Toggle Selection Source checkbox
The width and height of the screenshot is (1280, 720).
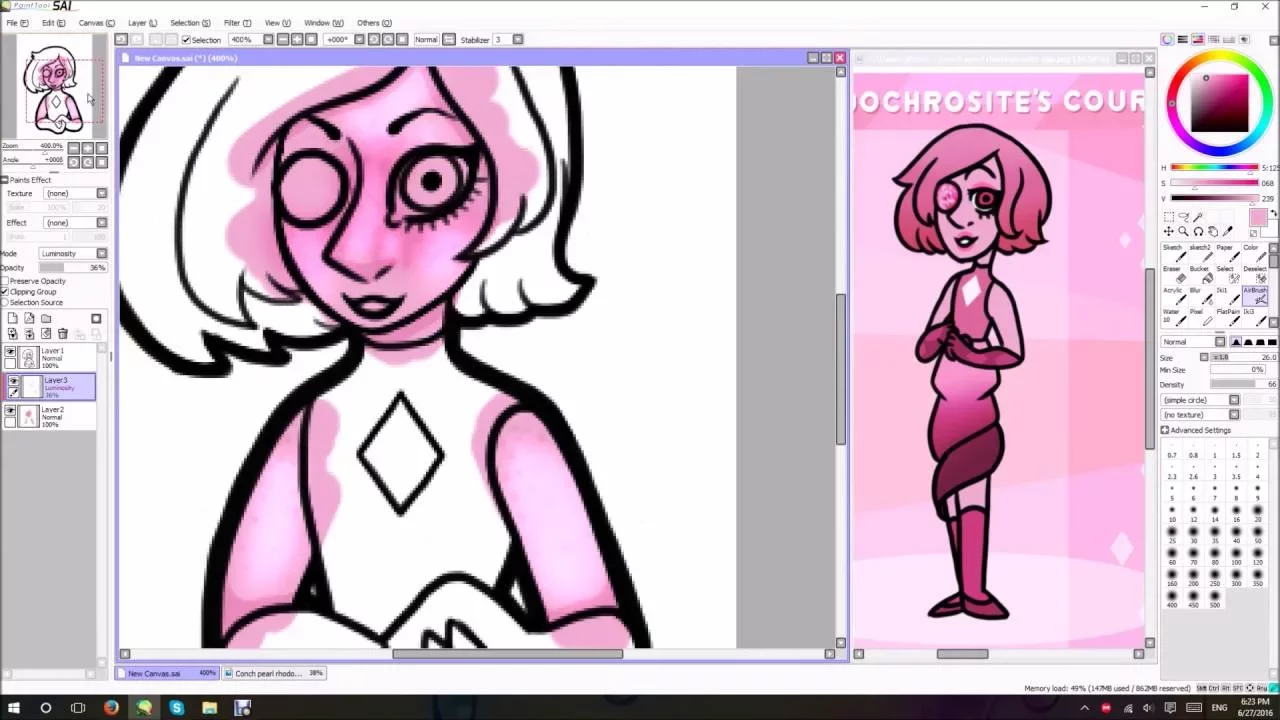[x=5, y=302]
